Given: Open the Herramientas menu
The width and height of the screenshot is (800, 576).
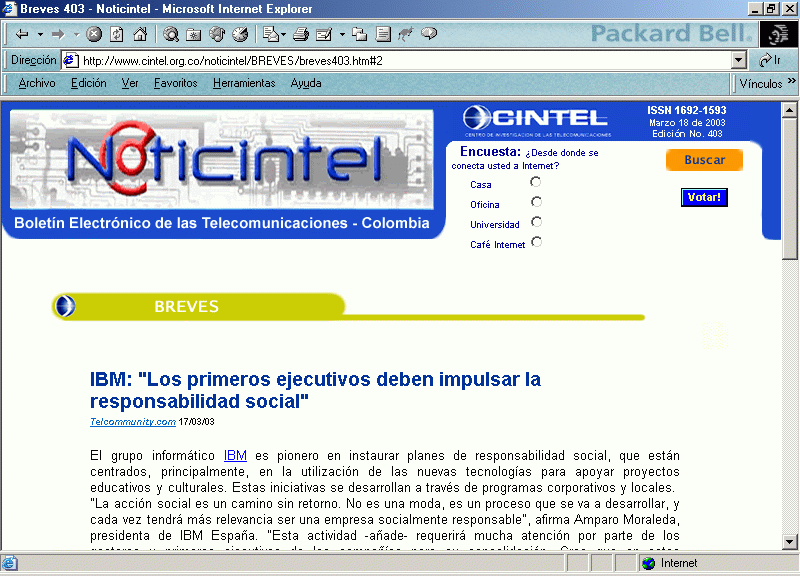Looking at the screenshot, I should pyautogui.click(x=244, y=83).
